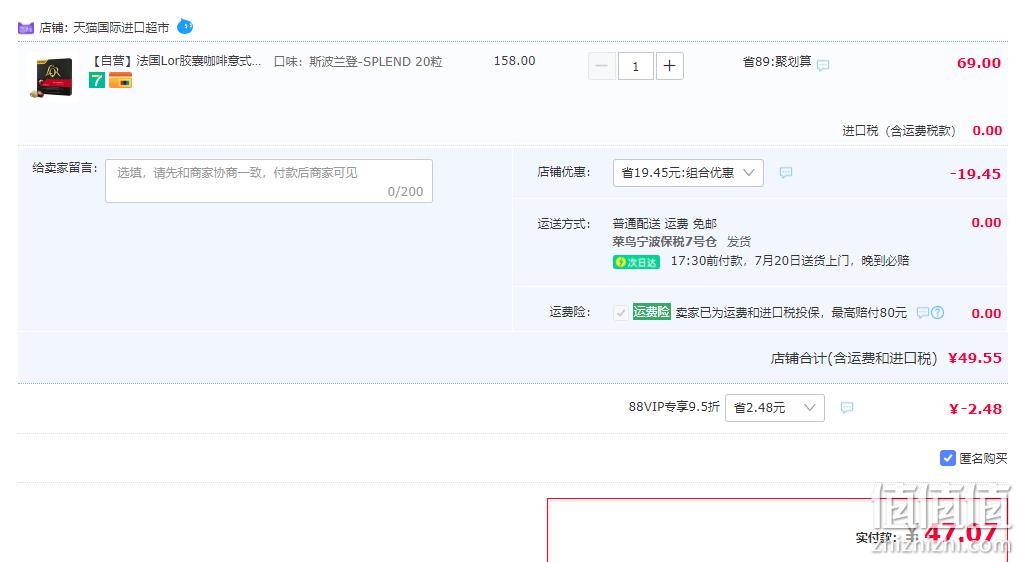
Task: Click the flavor text 斯波兰登-SPLEND 20粒
Action: 376,62
